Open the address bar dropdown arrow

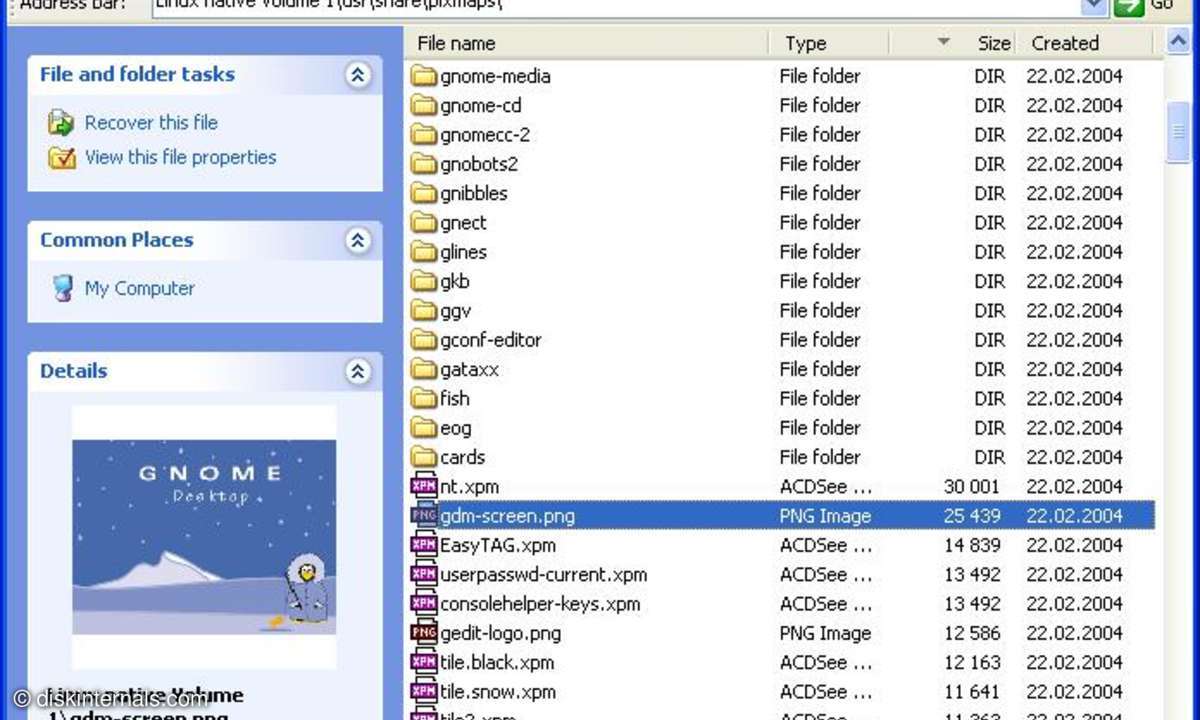(x=1095, y=5)
